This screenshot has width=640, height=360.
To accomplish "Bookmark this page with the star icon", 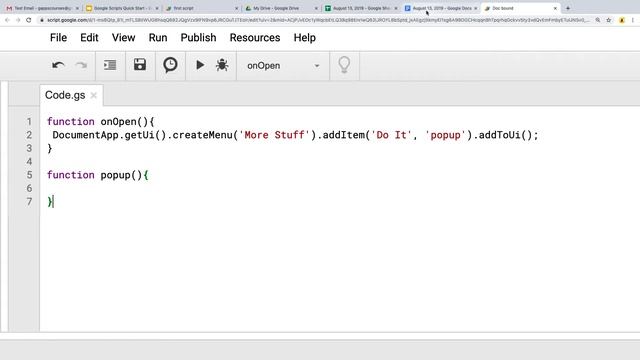I will pos(609,20).
